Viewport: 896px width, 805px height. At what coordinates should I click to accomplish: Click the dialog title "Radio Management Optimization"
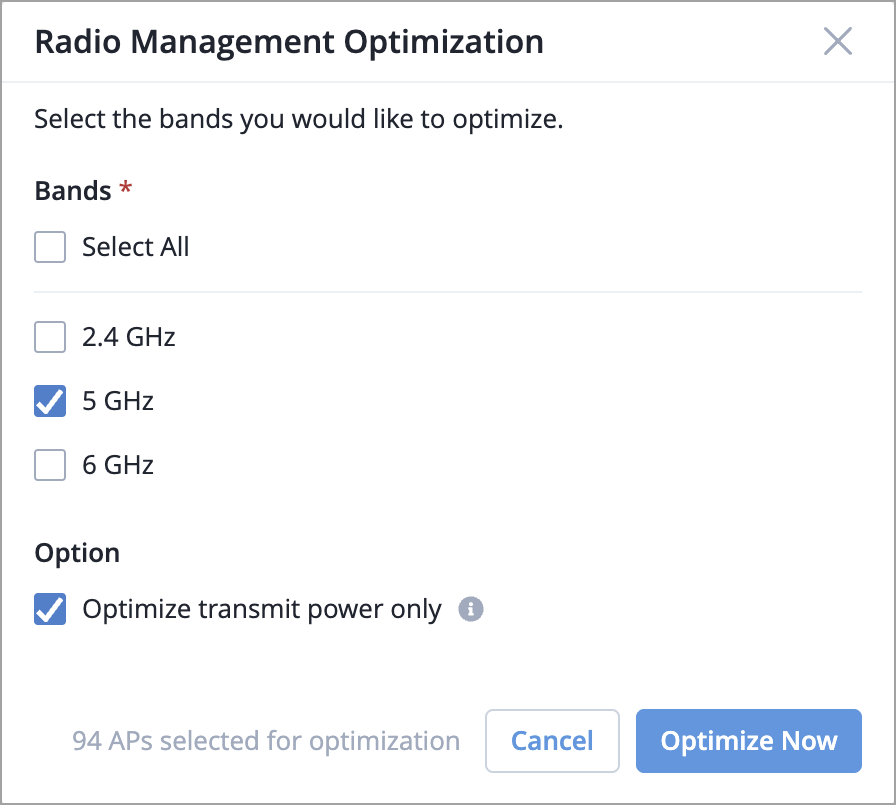289,42
